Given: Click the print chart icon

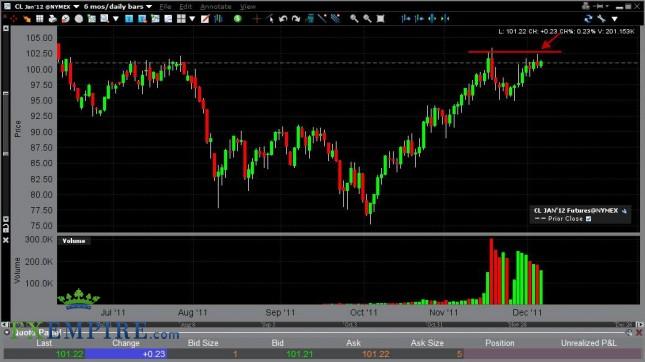Looking at the screenshot, I should 52,19.
